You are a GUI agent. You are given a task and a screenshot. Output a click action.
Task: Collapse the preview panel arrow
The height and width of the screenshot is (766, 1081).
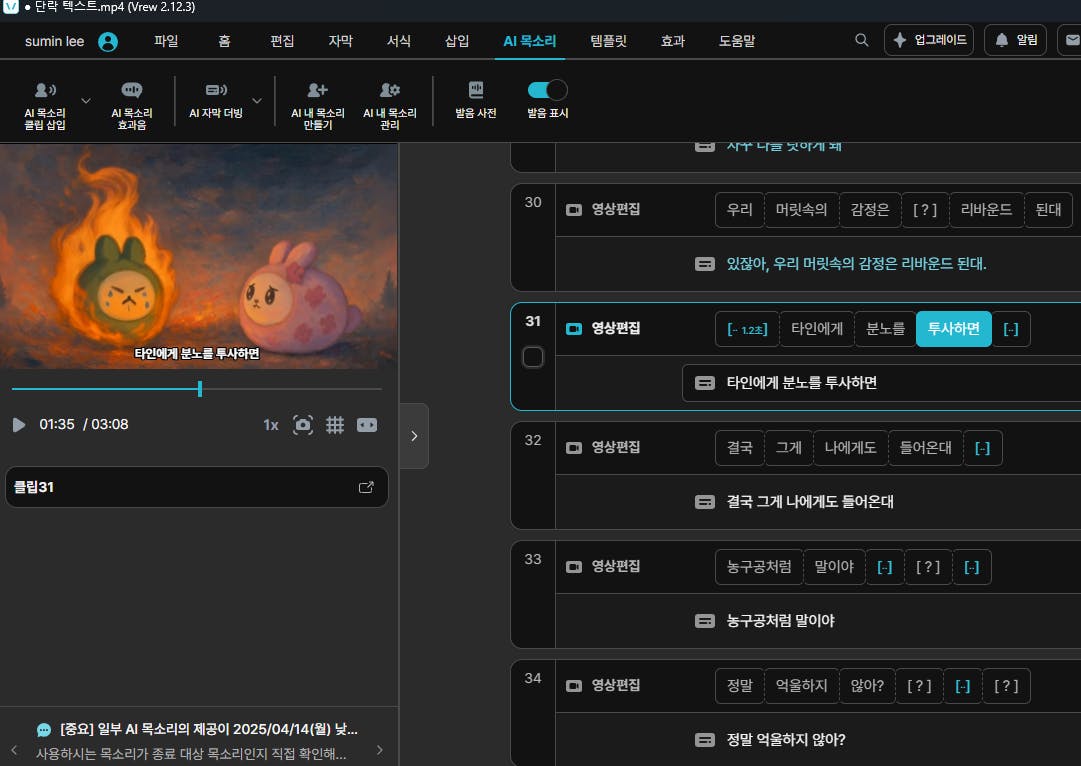point(414,436)
